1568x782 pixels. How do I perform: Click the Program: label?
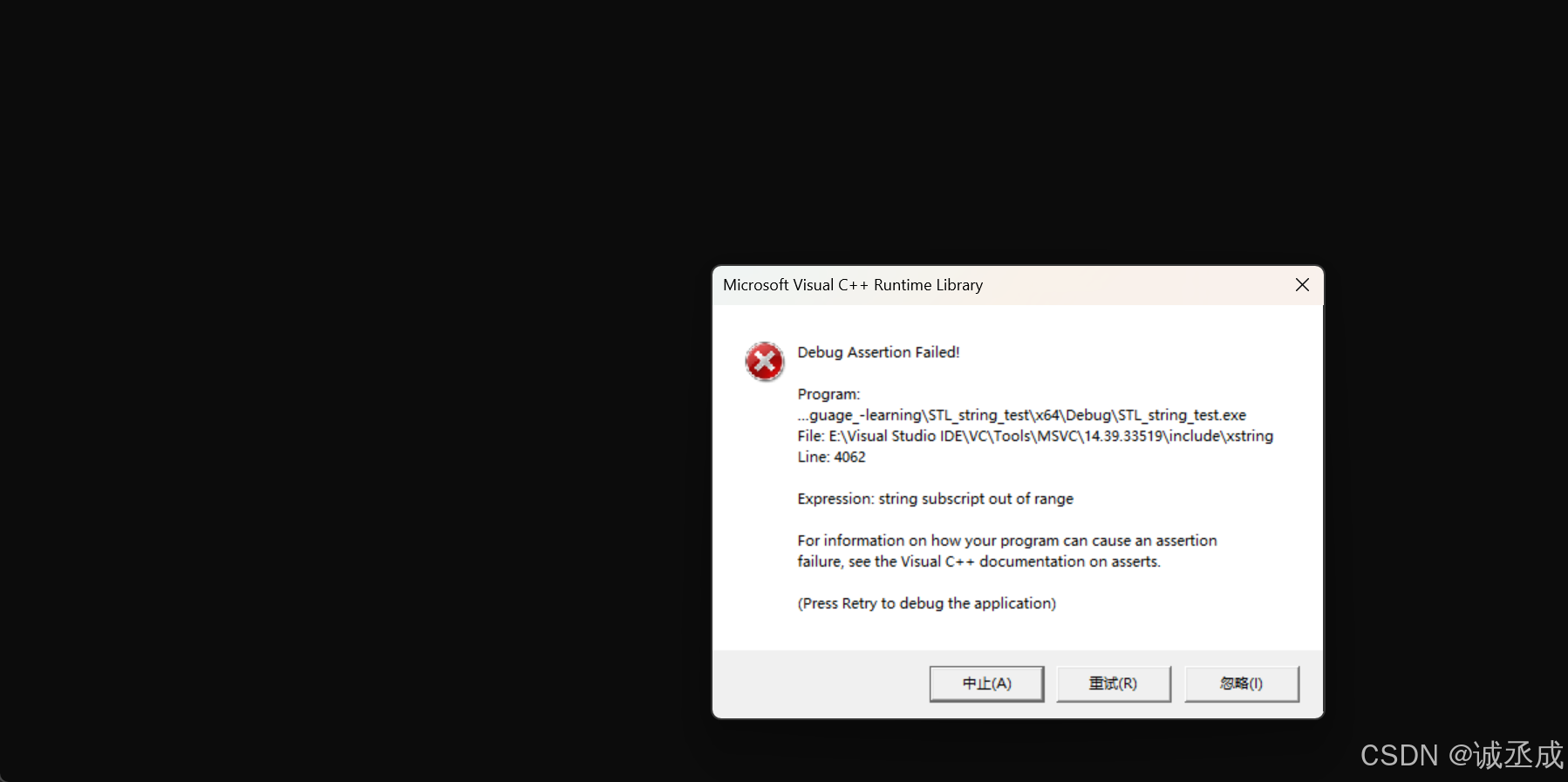coord(828,394)
